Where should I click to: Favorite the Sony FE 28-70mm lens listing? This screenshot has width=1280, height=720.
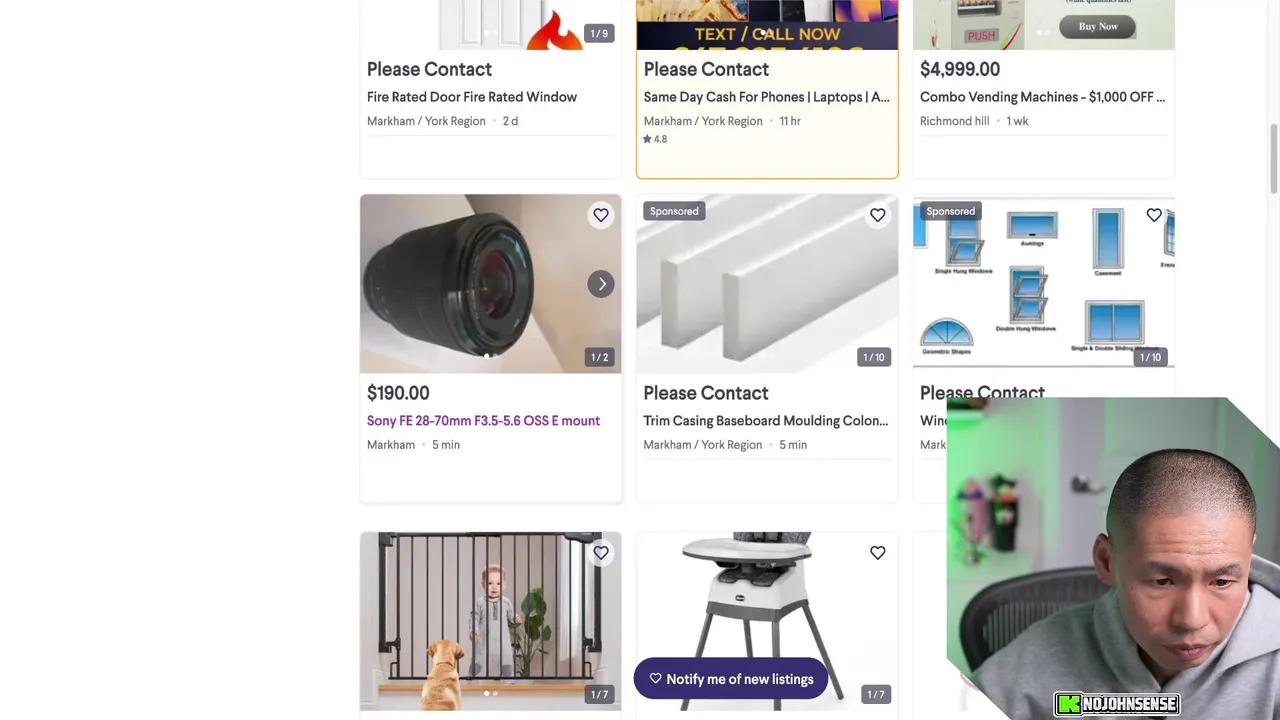click(x=601, y=215)
